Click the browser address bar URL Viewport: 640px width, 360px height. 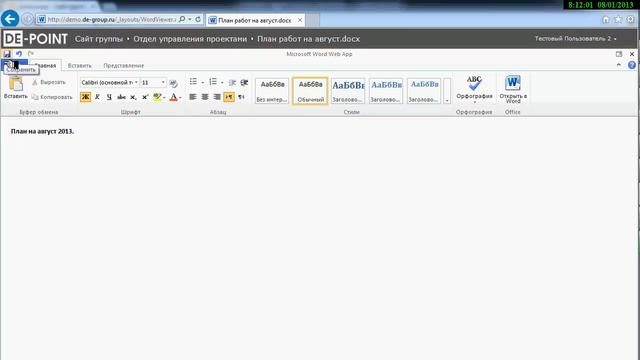tap(111, 20)
